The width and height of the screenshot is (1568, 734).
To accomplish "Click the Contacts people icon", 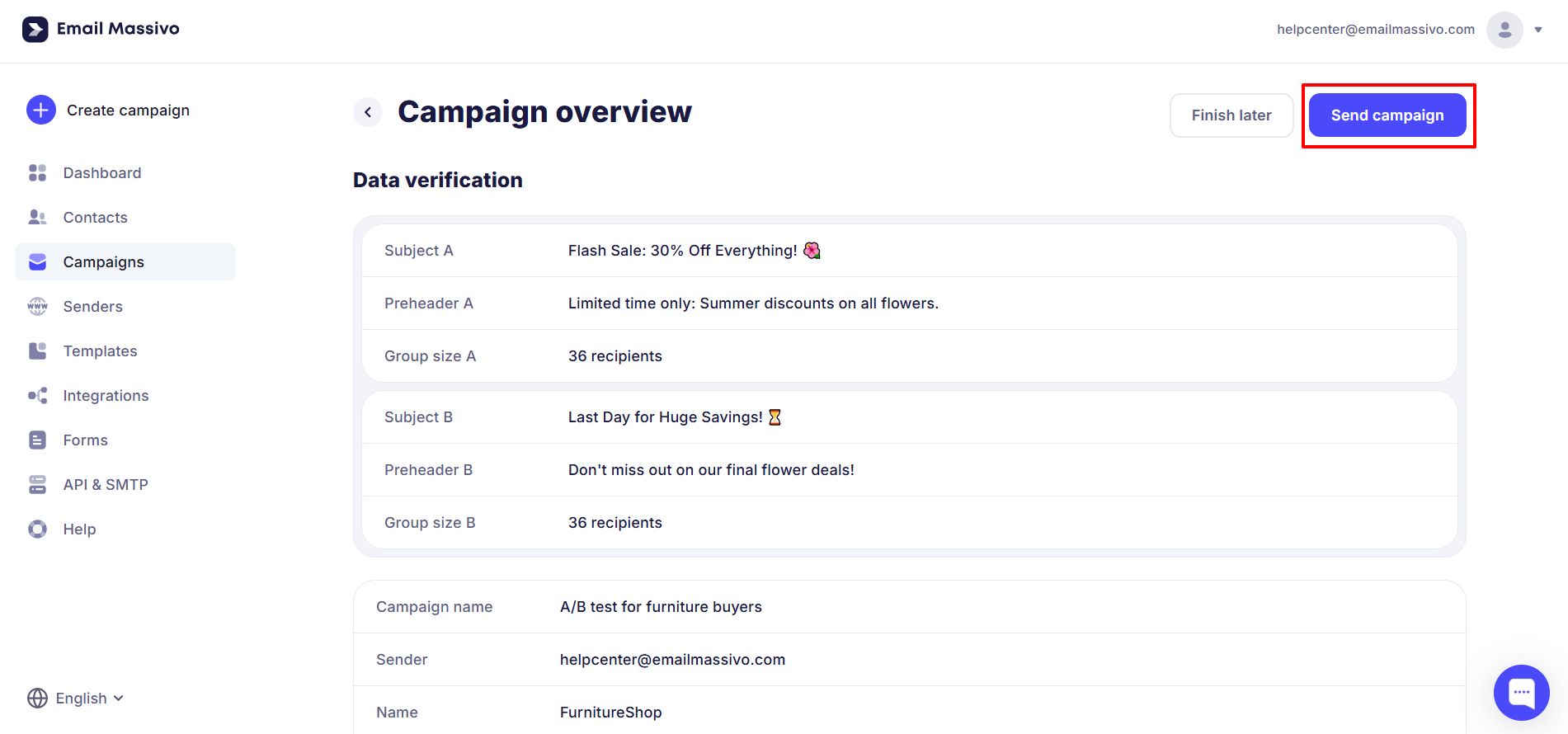I will coord(38,217).
